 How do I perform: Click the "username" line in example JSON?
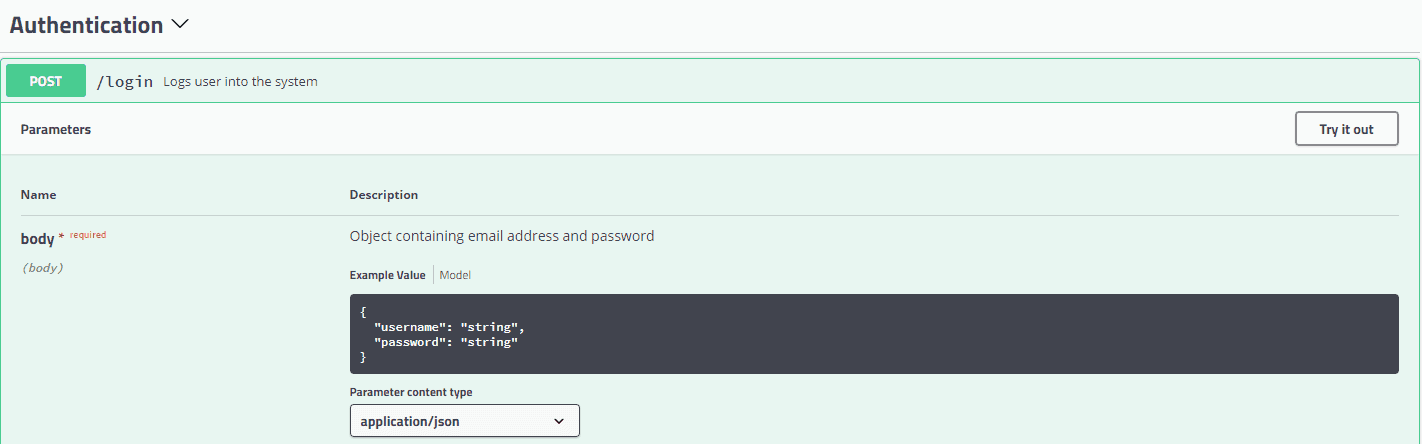point(449,327)
